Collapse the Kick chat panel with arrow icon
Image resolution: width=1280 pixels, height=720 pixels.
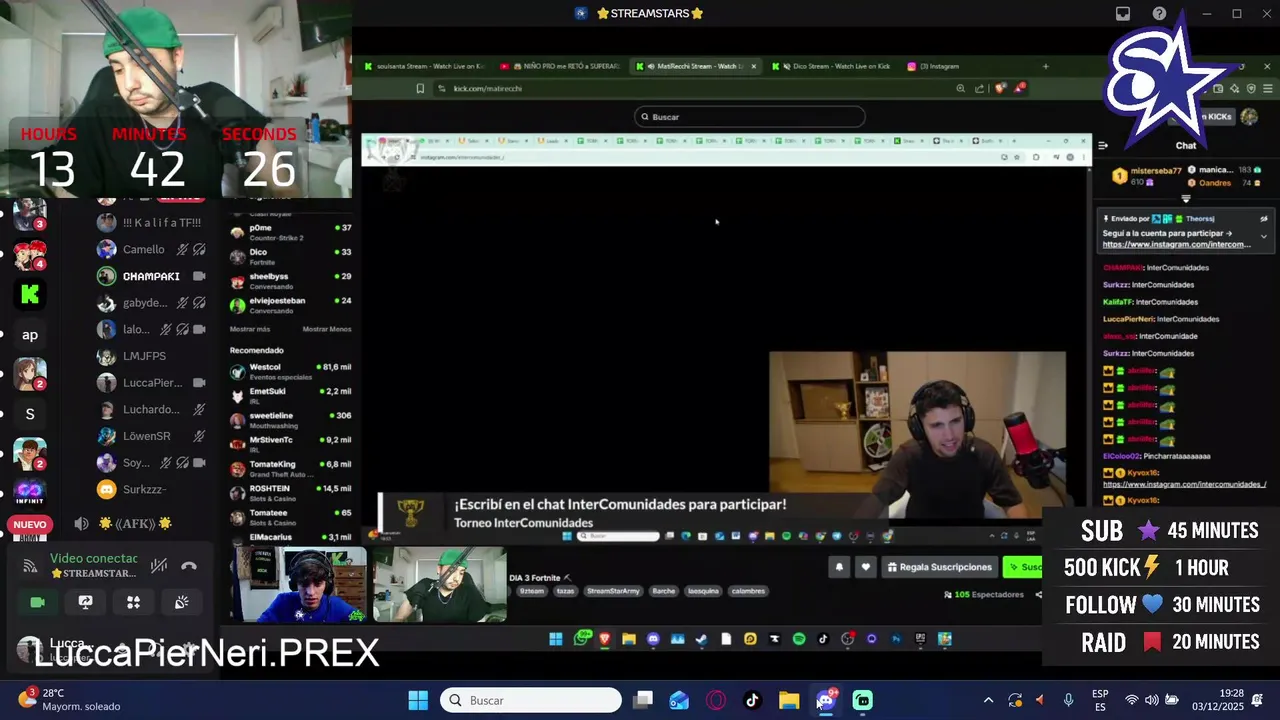click(1103, 145)
